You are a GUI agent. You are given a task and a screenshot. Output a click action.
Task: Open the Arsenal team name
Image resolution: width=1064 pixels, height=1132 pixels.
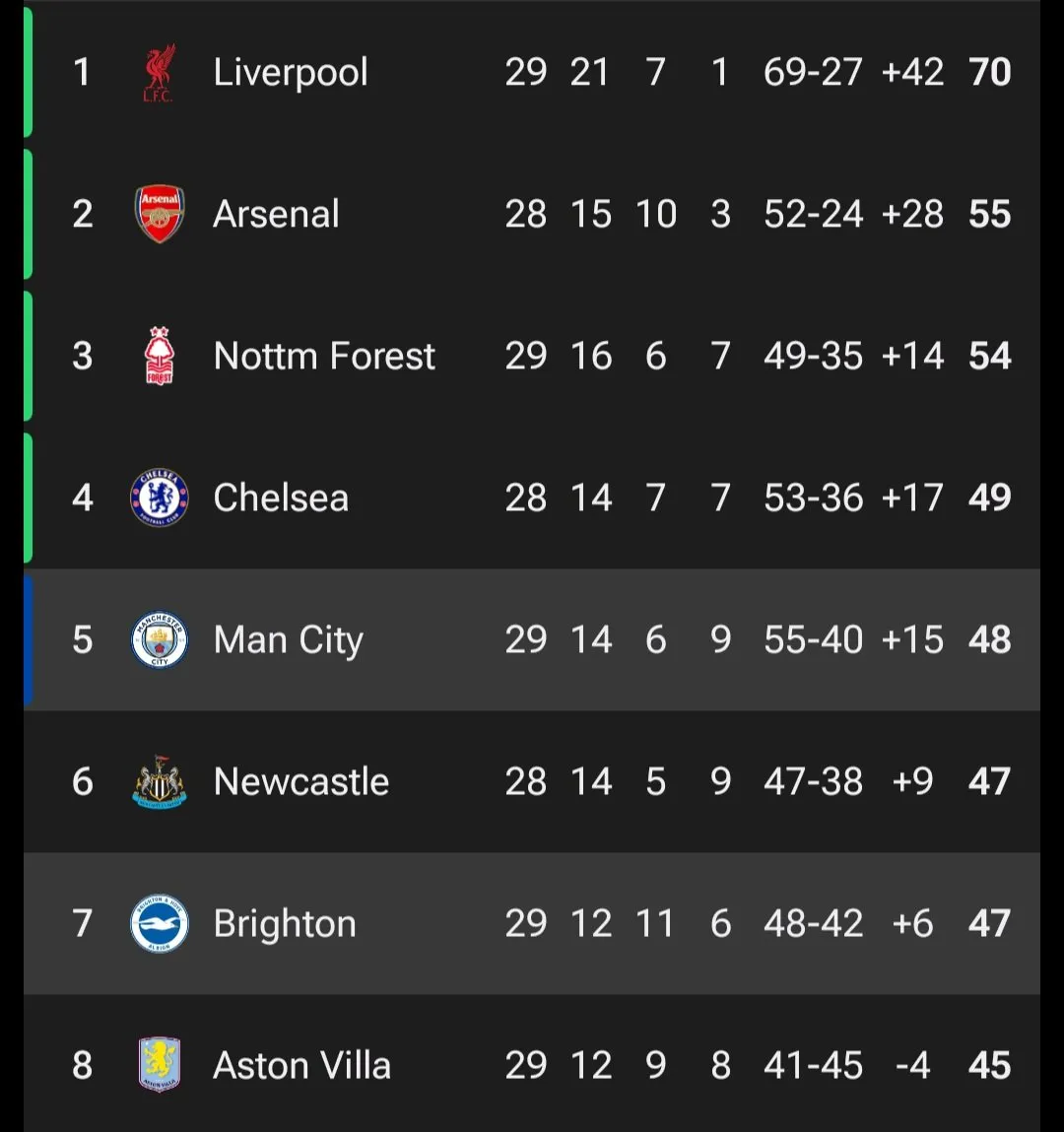tap(276, 215)
